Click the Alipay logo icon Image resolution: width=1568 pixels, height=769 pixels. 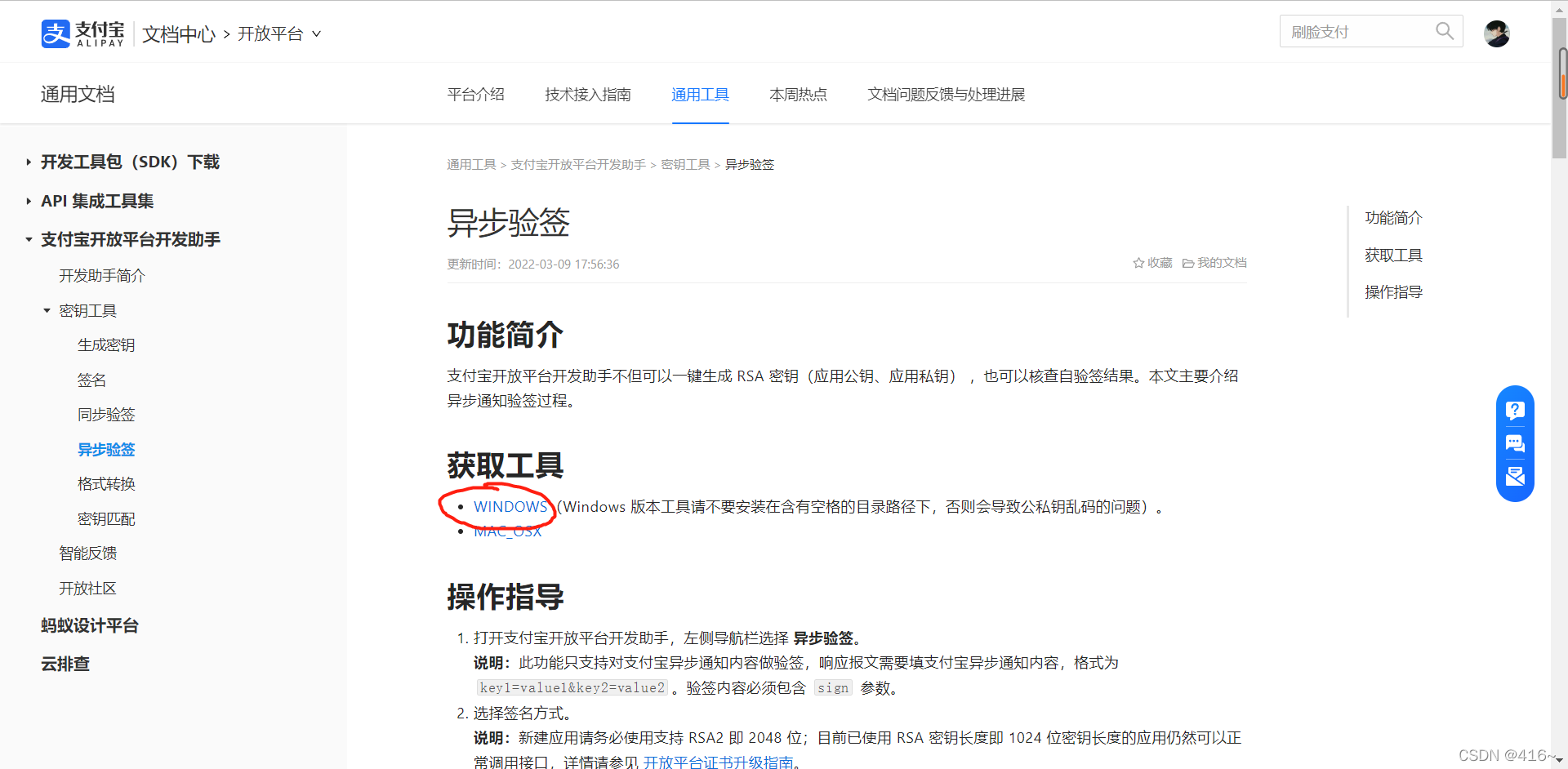point(56,33)
